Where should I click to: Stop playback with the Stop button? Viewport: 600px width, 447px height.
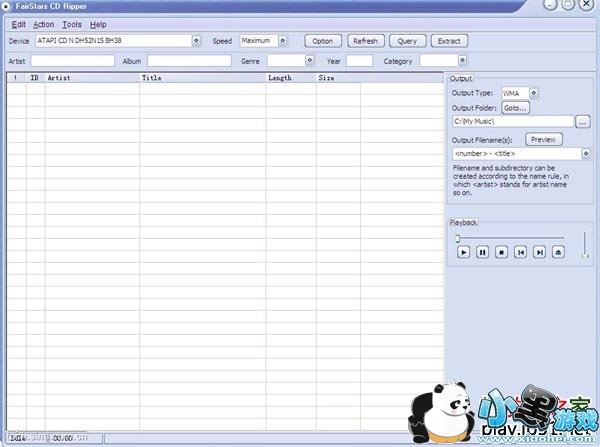click(501, 252)
